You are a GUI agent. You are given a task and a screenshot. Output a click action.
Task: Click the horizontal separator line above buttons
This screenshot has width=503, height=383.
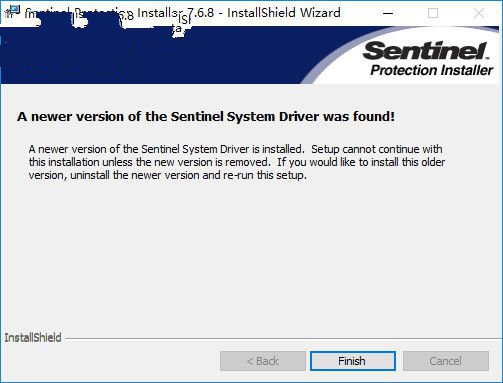click(x=283, y=339)
